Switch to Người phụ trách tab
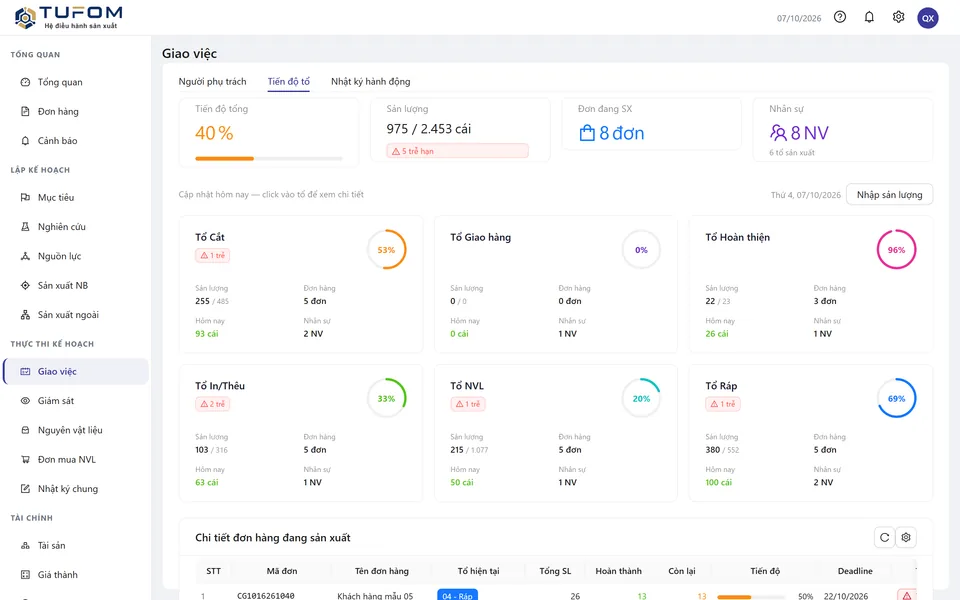This screenshot has width=960, height=600. 212,81
